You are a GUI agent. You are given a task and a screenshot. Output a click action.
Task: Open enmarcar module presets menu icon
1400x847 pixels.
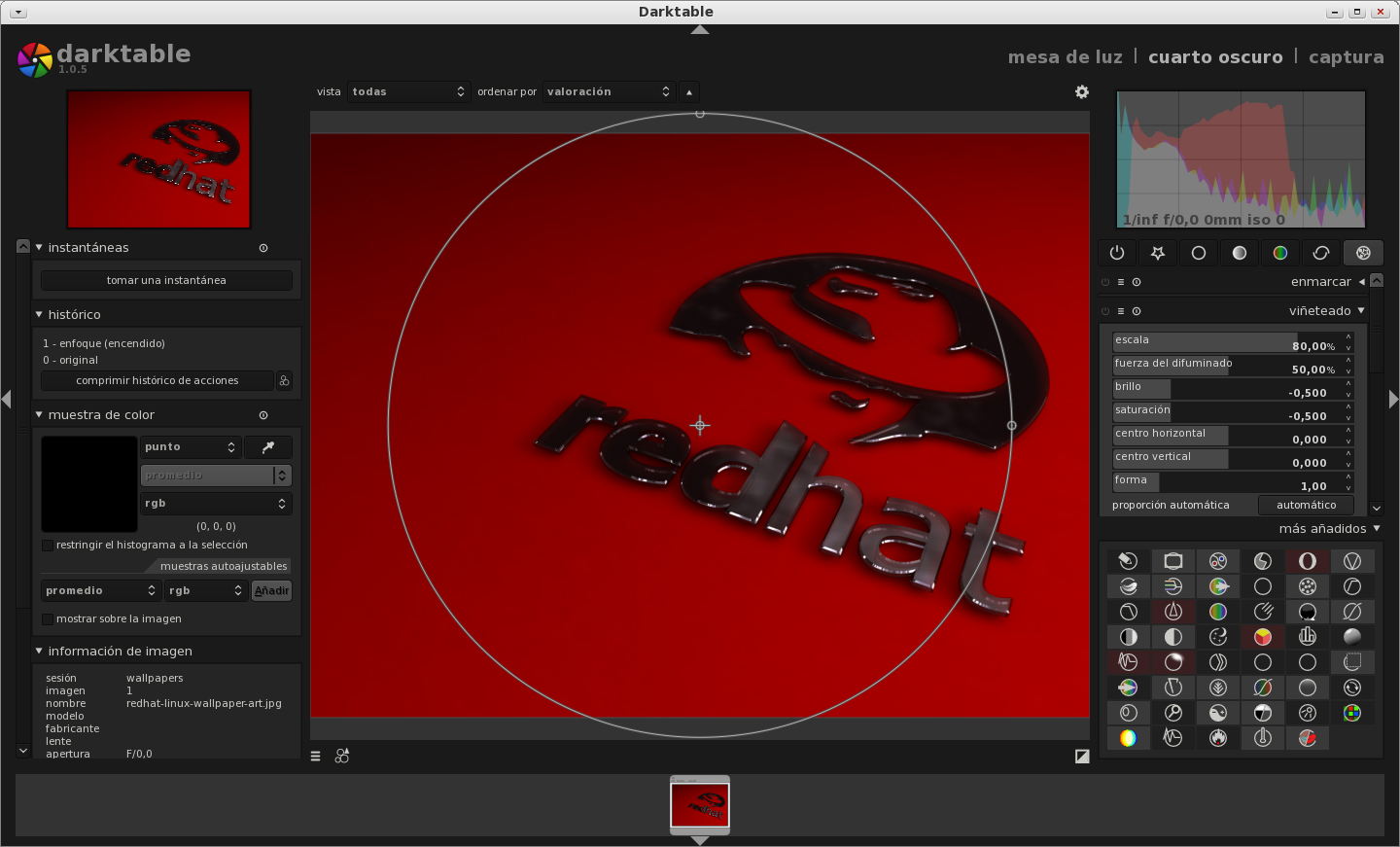(1121, 282)
